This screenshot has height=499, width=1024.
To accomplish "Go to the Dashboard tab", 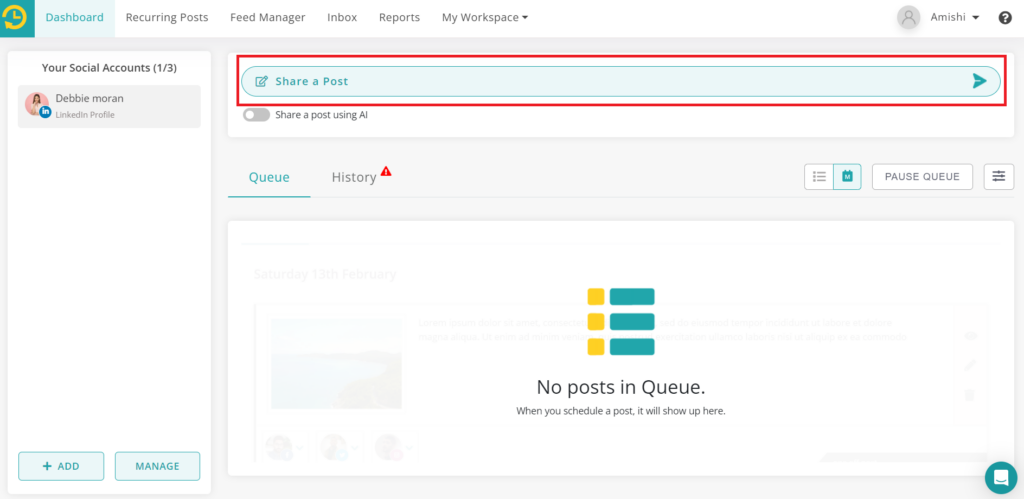I will tap(74, 18).
